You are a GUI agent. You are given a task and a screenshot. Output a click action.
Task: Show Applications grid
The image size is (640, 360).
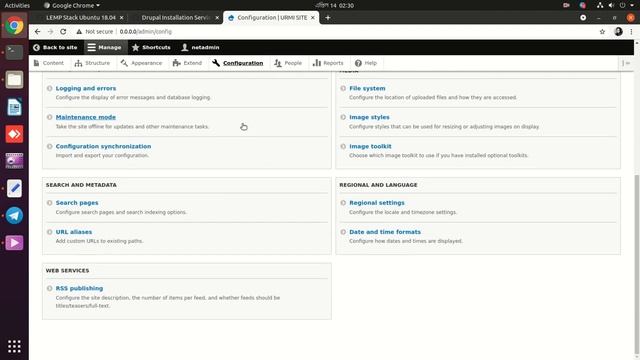[x=14, y=346]
